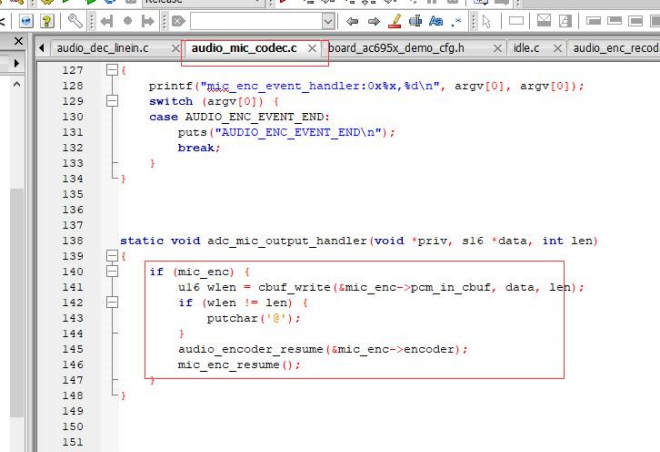Toggle the selected-text-only search icon

[x=415, y=21]
